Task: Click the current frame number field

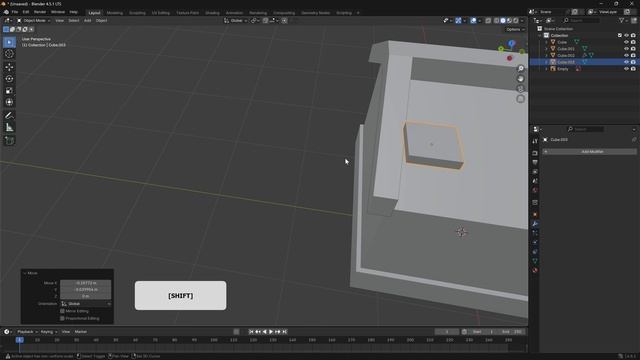Action: 447,332
